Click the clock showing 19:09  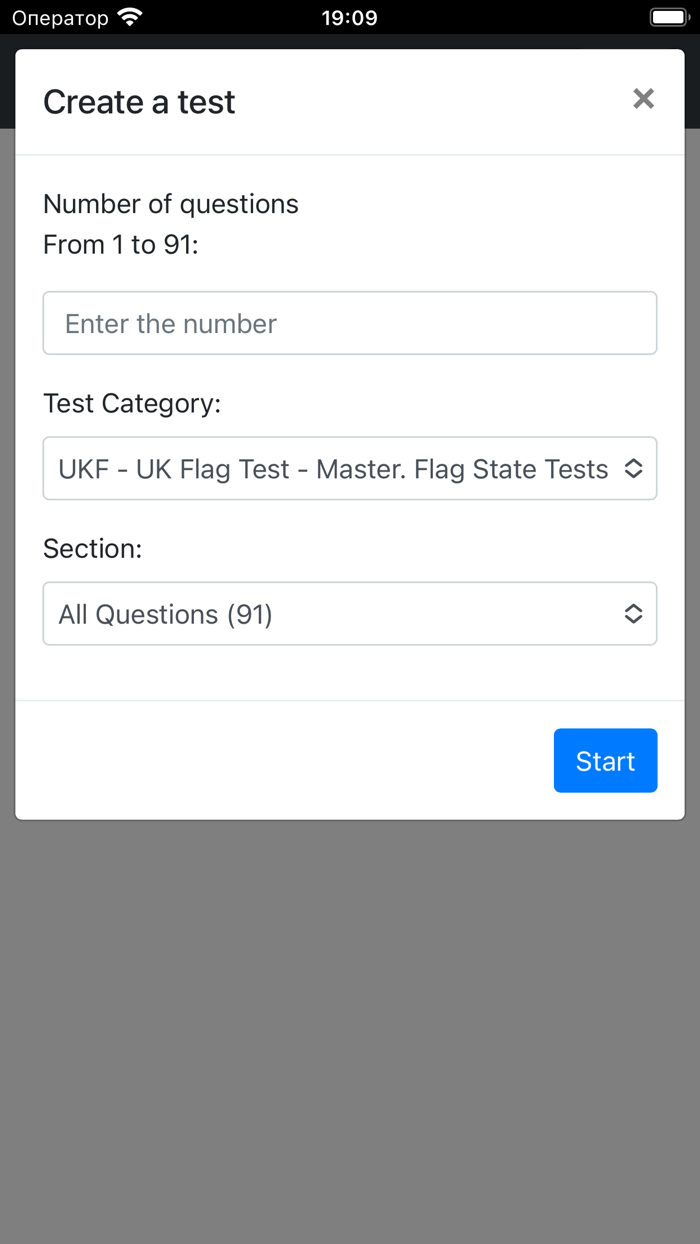point(349,17)
